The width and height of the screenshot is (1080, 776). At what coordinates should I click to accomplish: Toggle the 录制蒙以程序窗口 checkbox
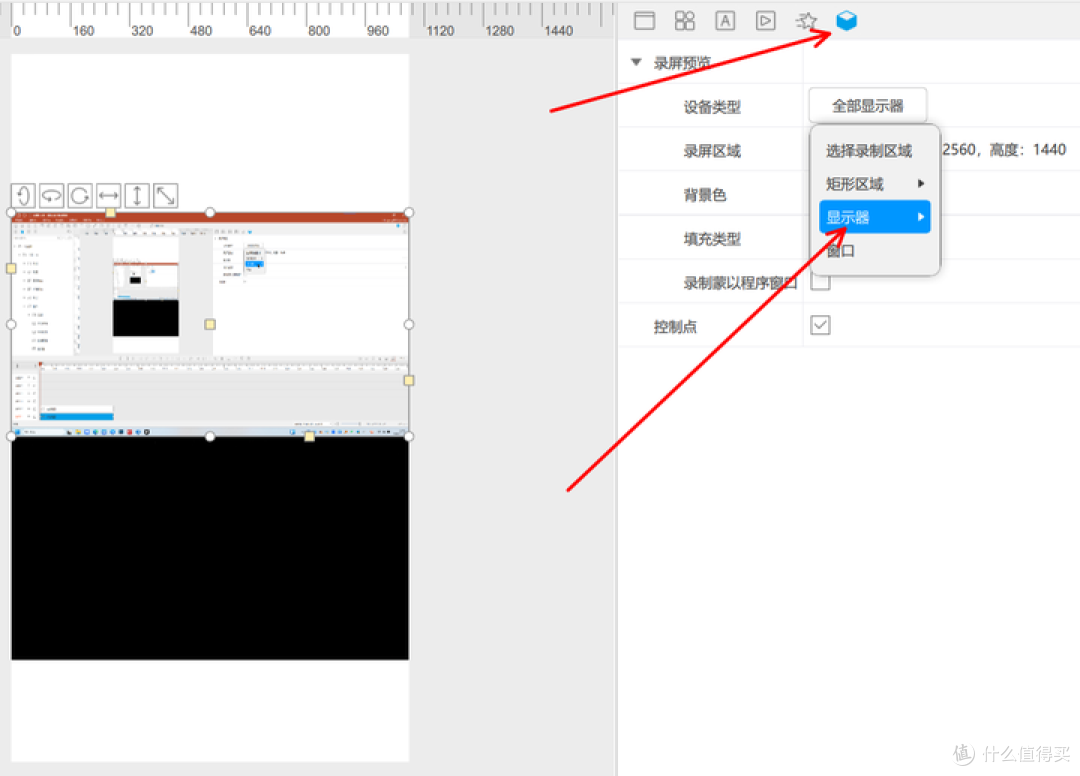820,282
